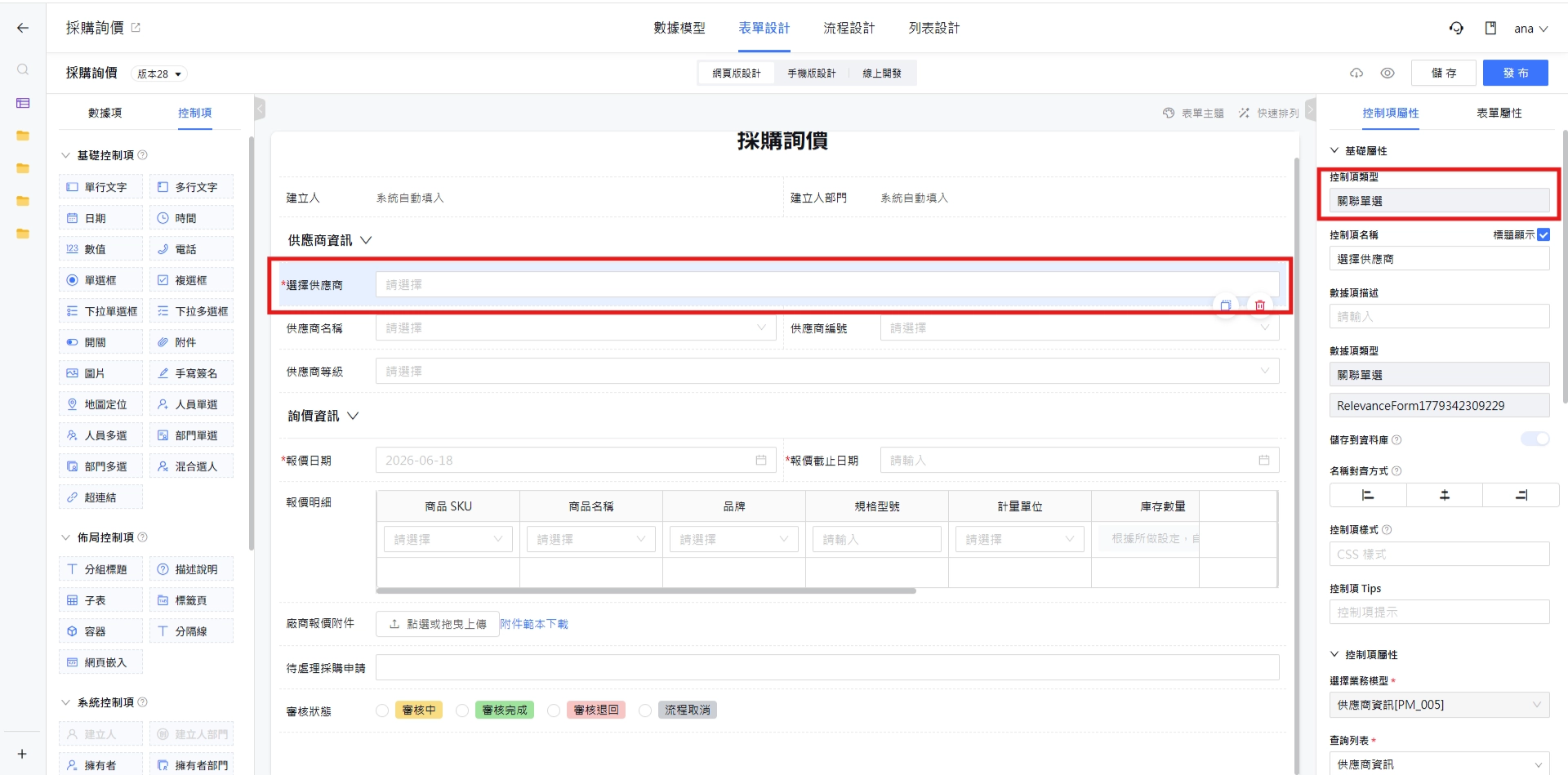
Task: Add 數值 control
Action: pos(100,249)
